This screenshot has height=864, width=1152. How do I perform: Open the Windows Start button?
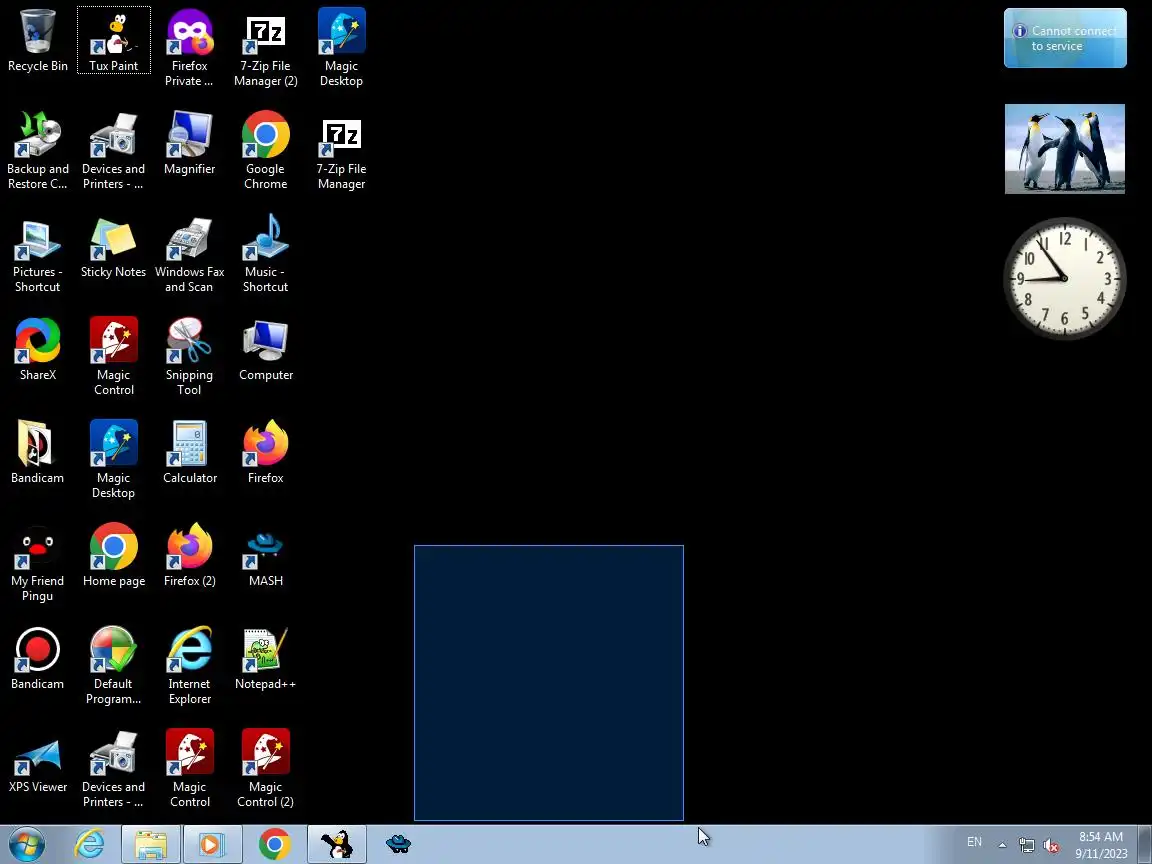pyautogui.click(x=26, y=844)
